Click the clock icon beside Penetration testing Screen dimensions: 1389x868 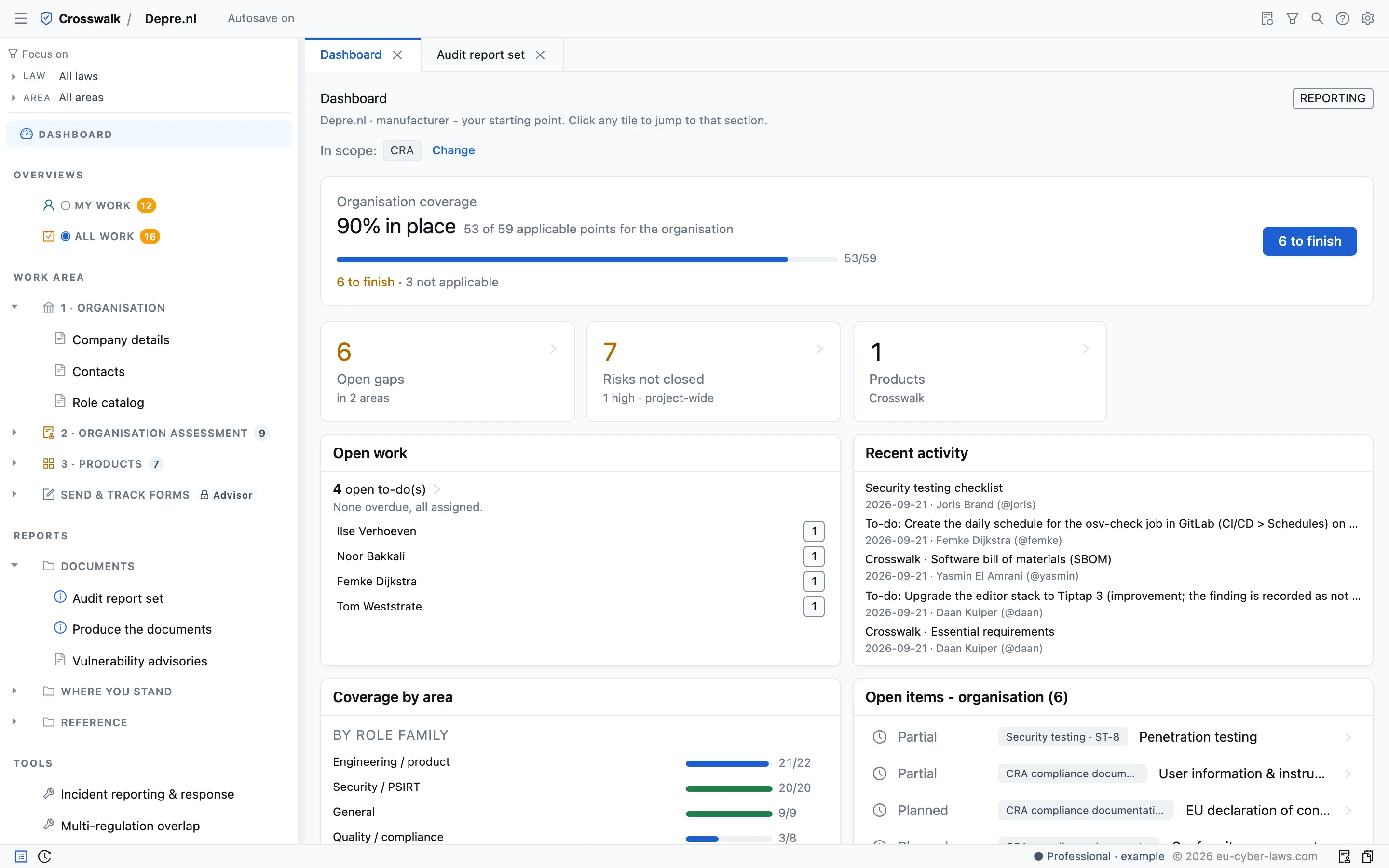tap(879, 736)
